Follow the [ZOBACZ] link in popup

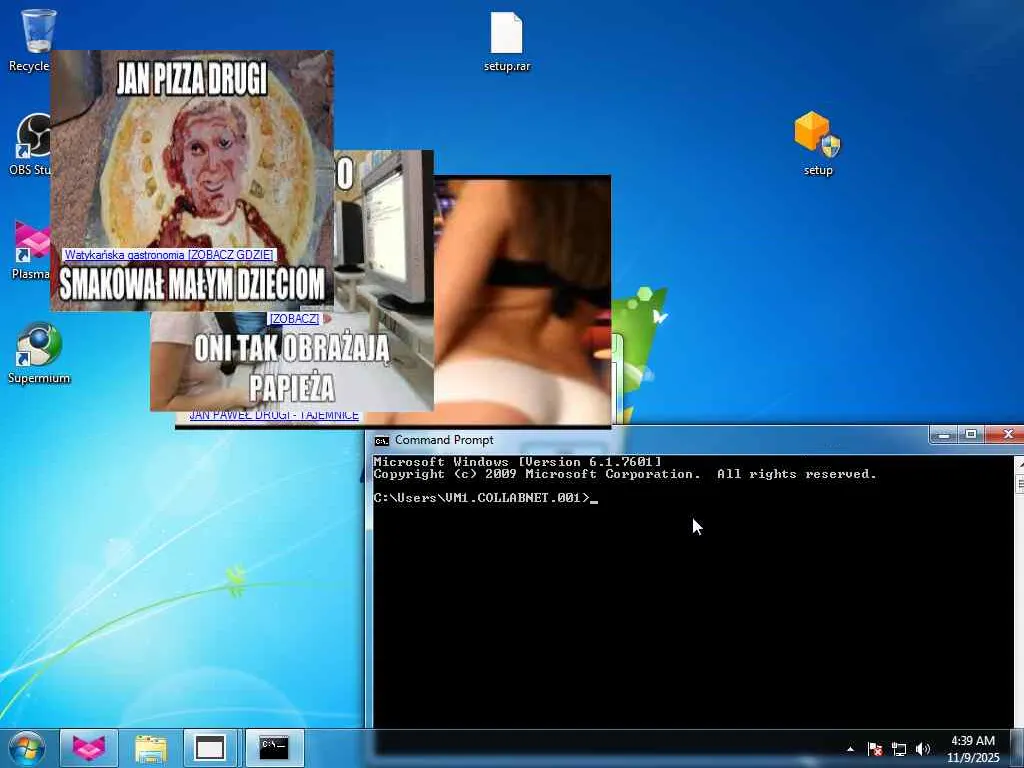tap(294, 319)
